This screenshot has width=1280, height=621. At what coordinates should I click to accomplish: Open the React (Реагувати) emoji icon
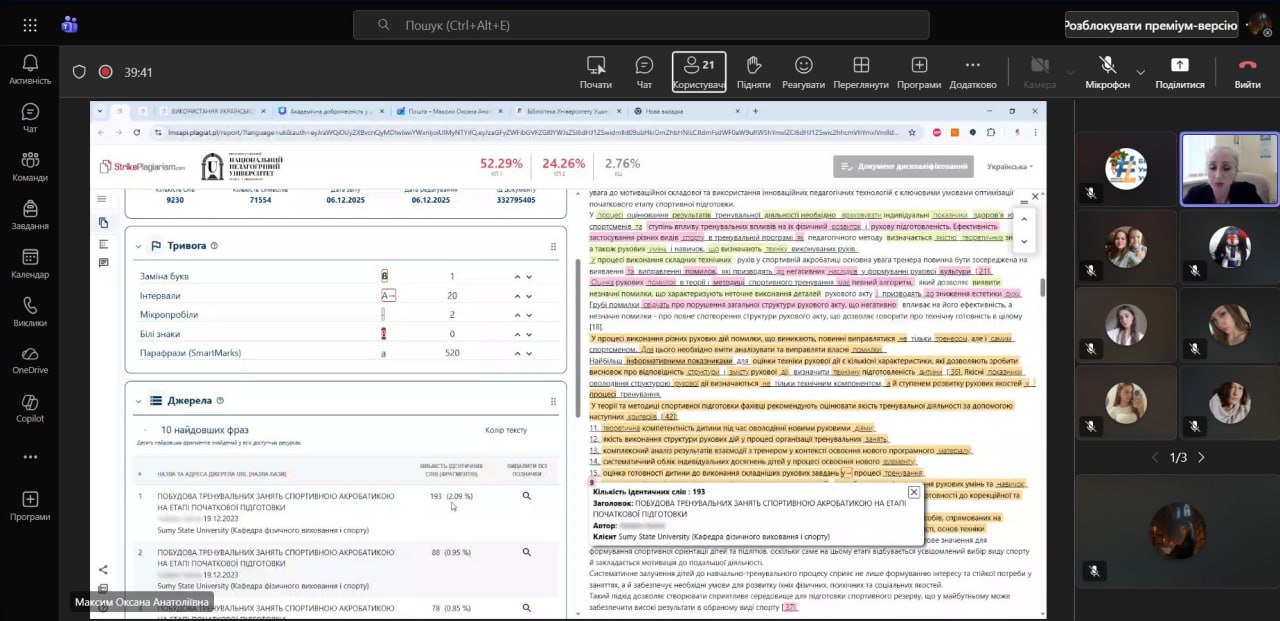803,66
